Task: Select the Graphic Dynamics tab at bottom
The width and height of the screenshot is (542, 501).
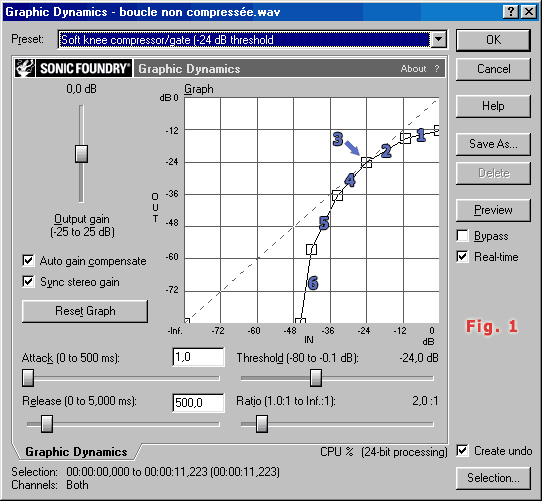Action: pyautogui.click(x=76, y=452)
